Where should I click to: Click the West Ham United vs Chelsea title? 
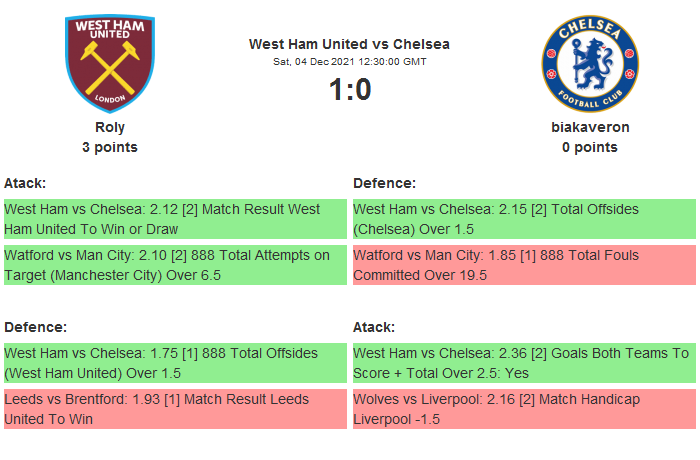pyautogui.click(x=349, y=44)
